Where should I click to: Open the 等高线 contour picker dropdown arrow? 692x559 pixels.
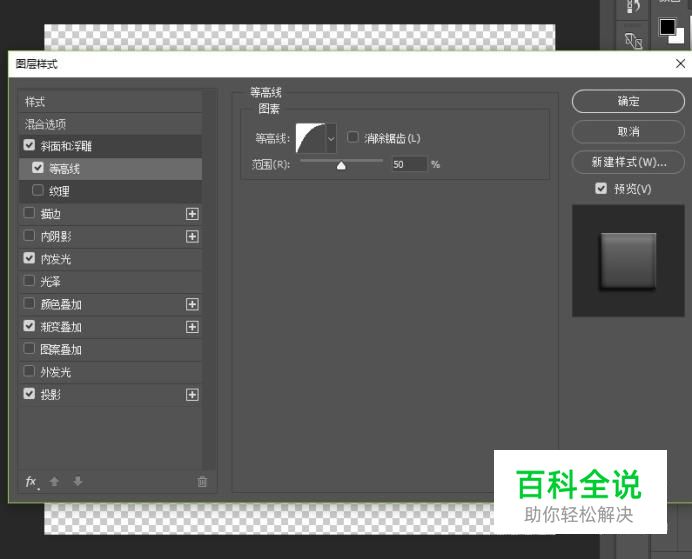coord(331,139)
